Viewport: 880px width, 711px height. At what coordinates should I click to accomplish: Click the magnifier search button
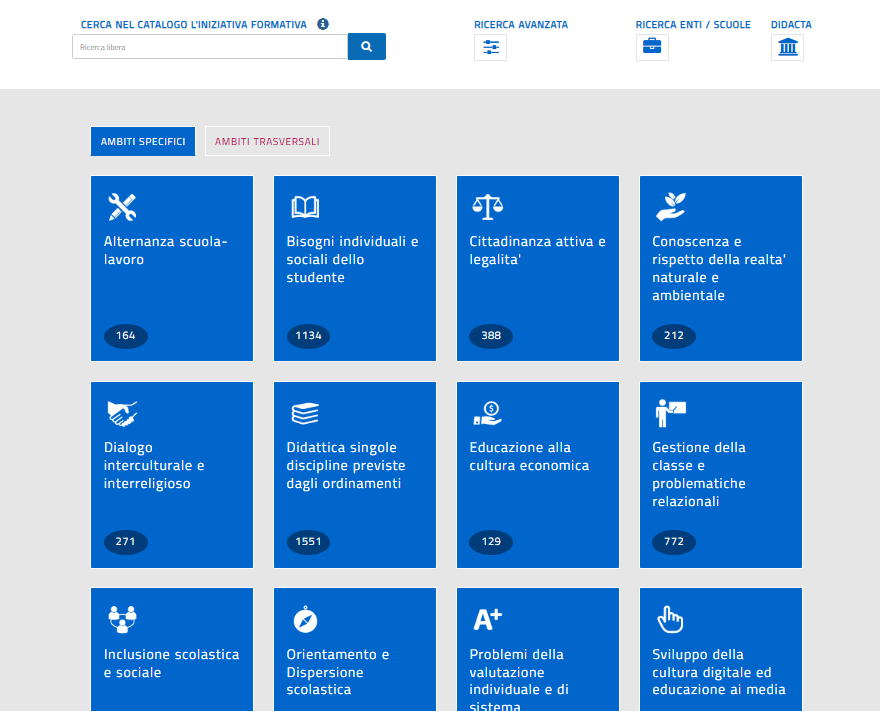pos(366,47)
